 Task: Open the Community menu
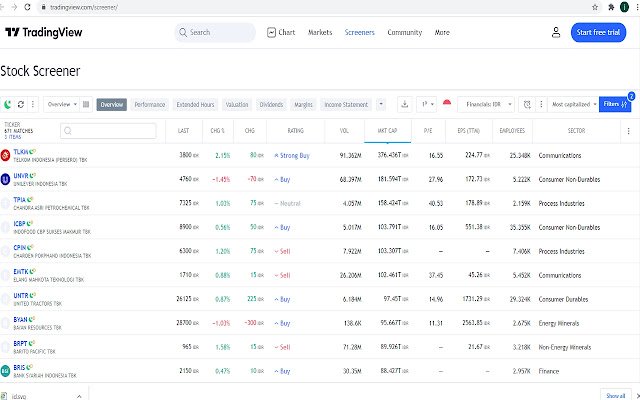404,32
